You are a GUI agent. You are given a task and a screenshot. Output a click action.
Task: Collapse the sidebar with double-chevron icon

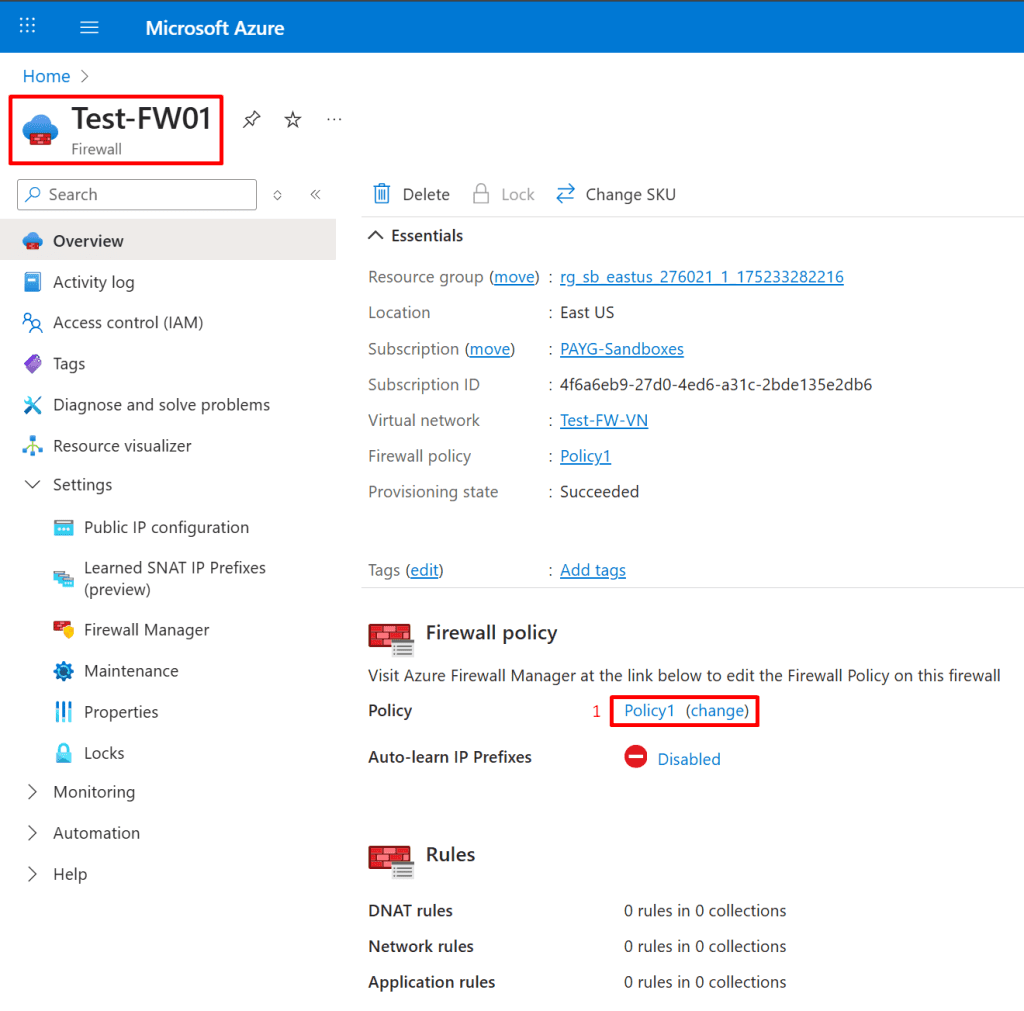pyautogui.click(x=315, y=195)
